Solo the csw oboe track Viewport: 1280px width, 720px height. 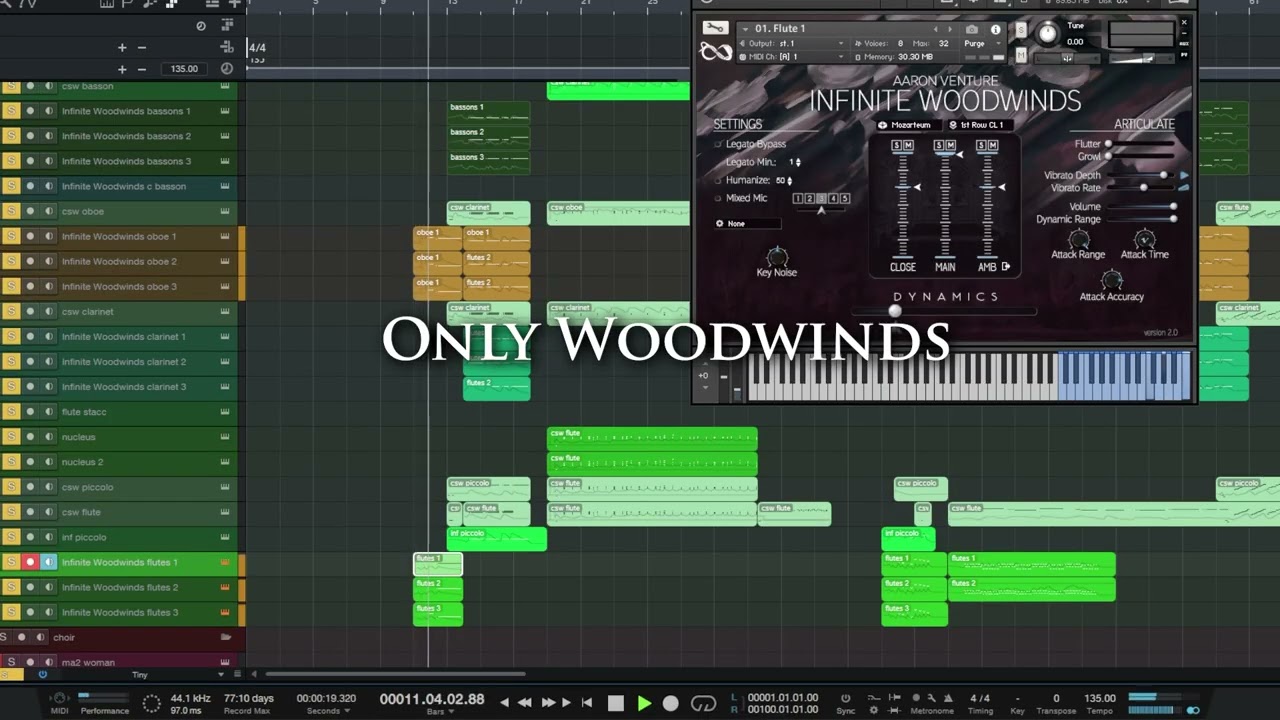coord(11,211)
